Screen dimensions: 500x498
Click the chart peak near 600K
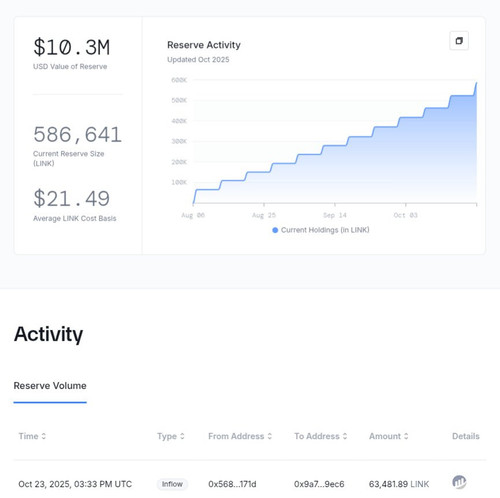[476, 83]
